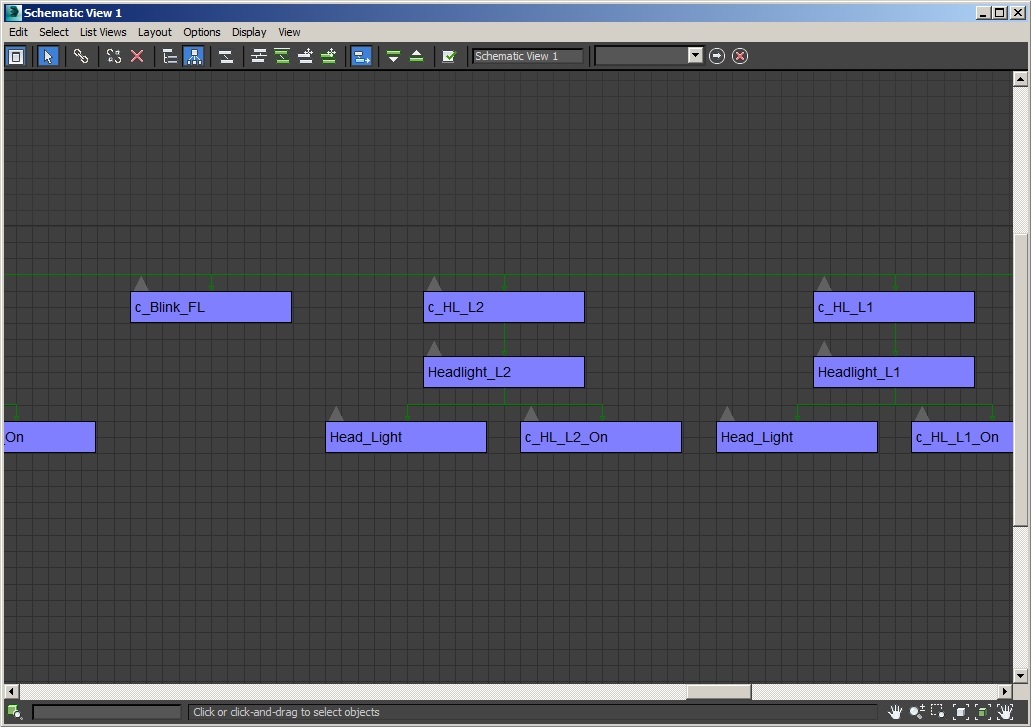Open the Display Floater
Image resolution: width=1031 pixels, height=727 pixels.
(16, 56)
